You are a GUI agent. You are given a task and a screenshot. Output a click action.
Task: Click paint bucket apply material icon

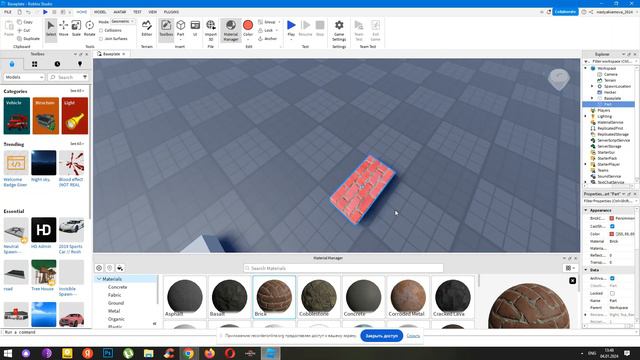[x=120, y=268]
